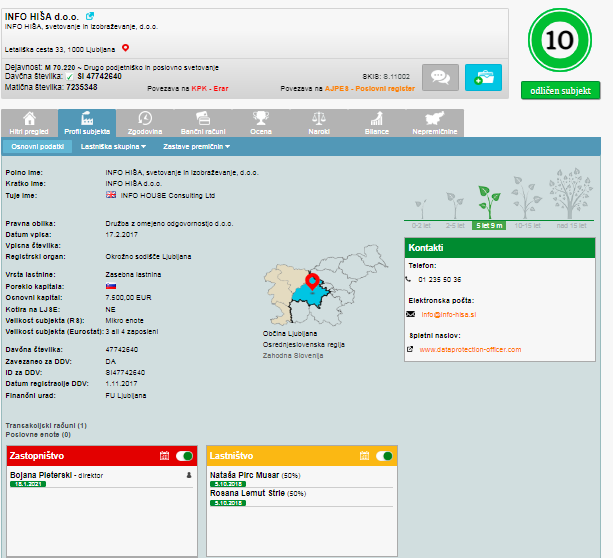
Task: Go to the Bilance tab
Action: (376, 122)
